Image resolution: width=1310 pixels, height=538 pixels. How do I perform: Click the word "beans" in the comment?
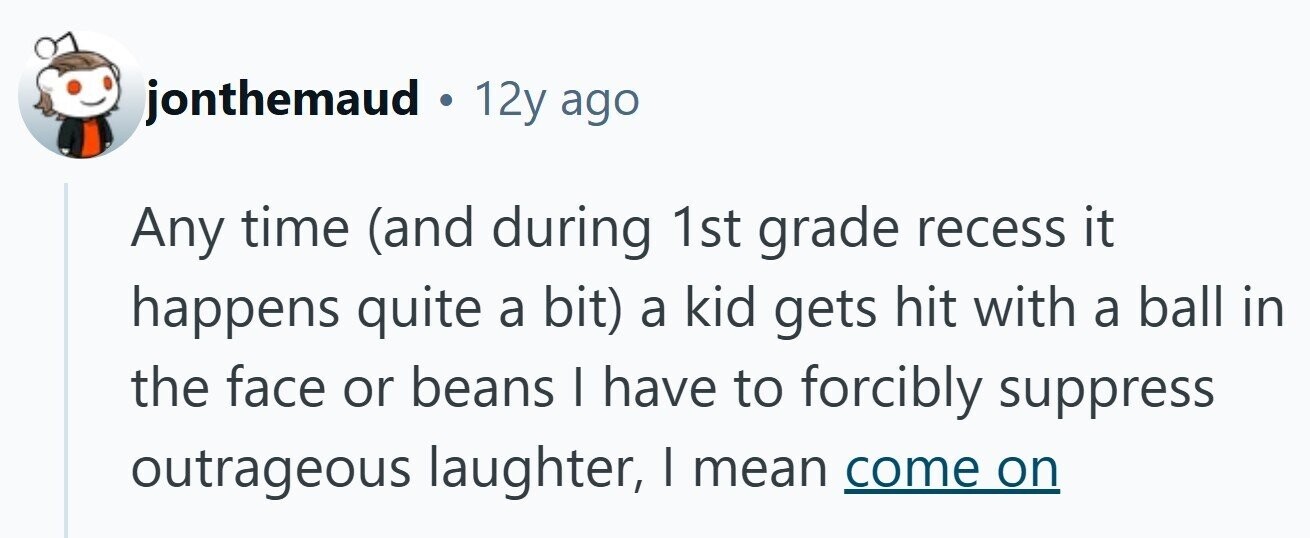pyautogui.click(x=483, y=388)
